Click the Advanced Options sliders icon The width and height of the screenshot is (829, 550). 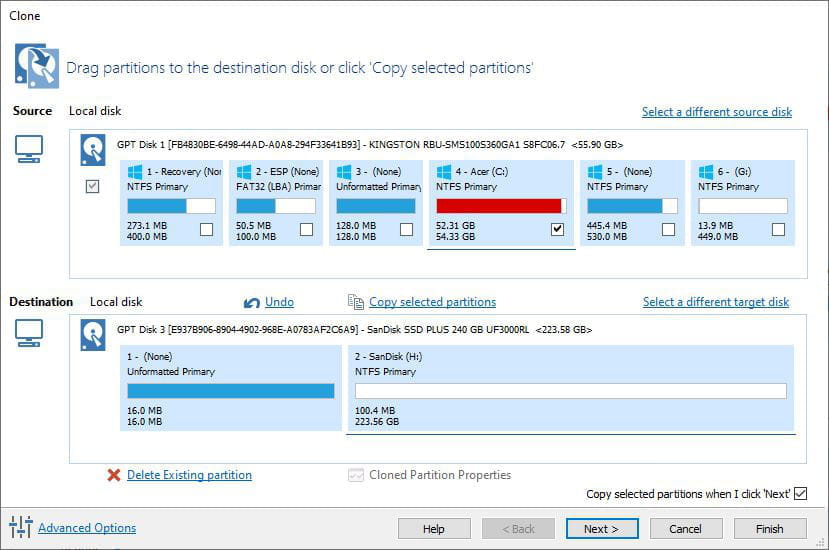click(x=21, y=527)
